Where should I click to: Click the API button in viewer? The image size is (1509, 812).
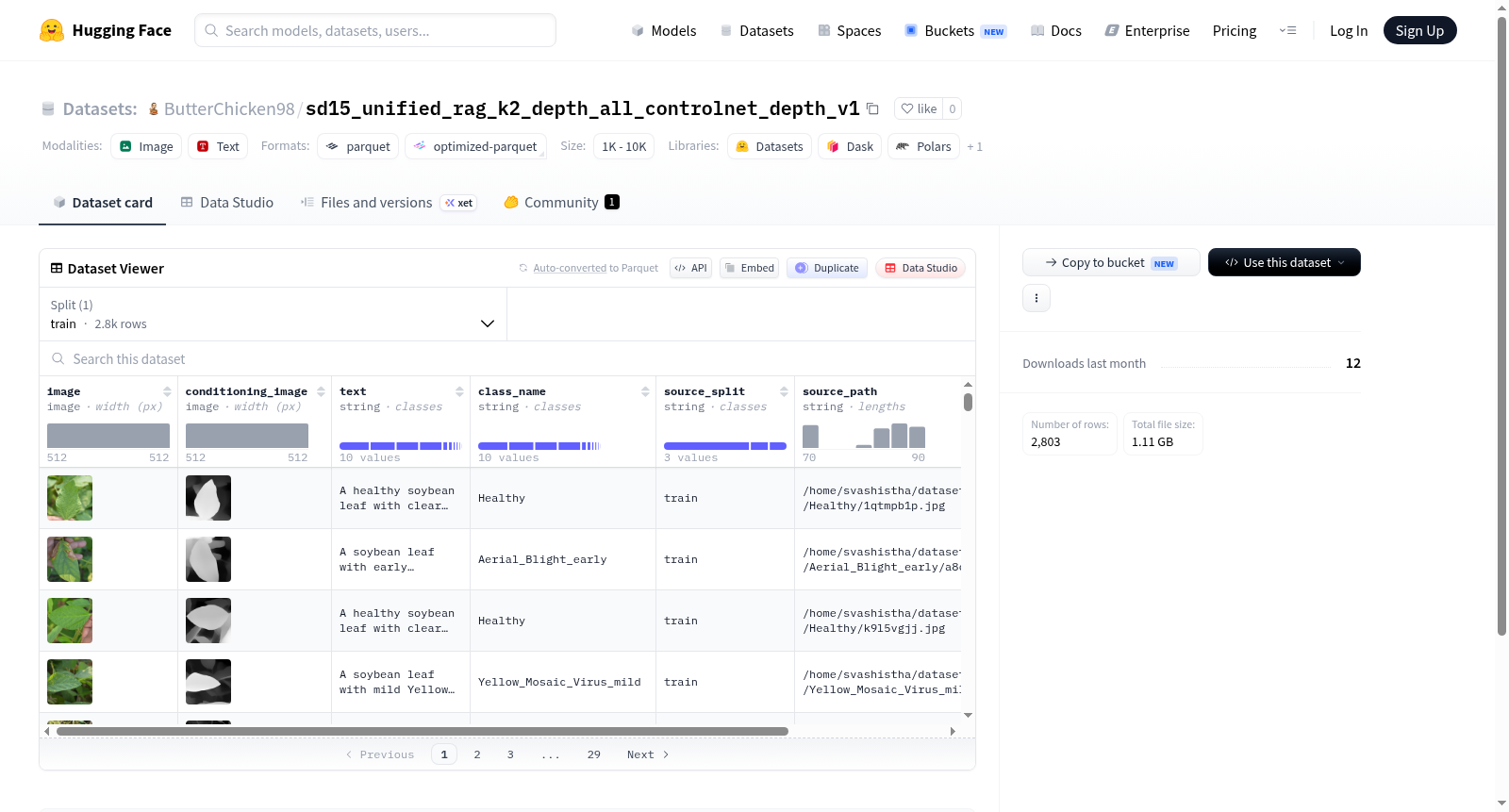click(x=690, y=268)
